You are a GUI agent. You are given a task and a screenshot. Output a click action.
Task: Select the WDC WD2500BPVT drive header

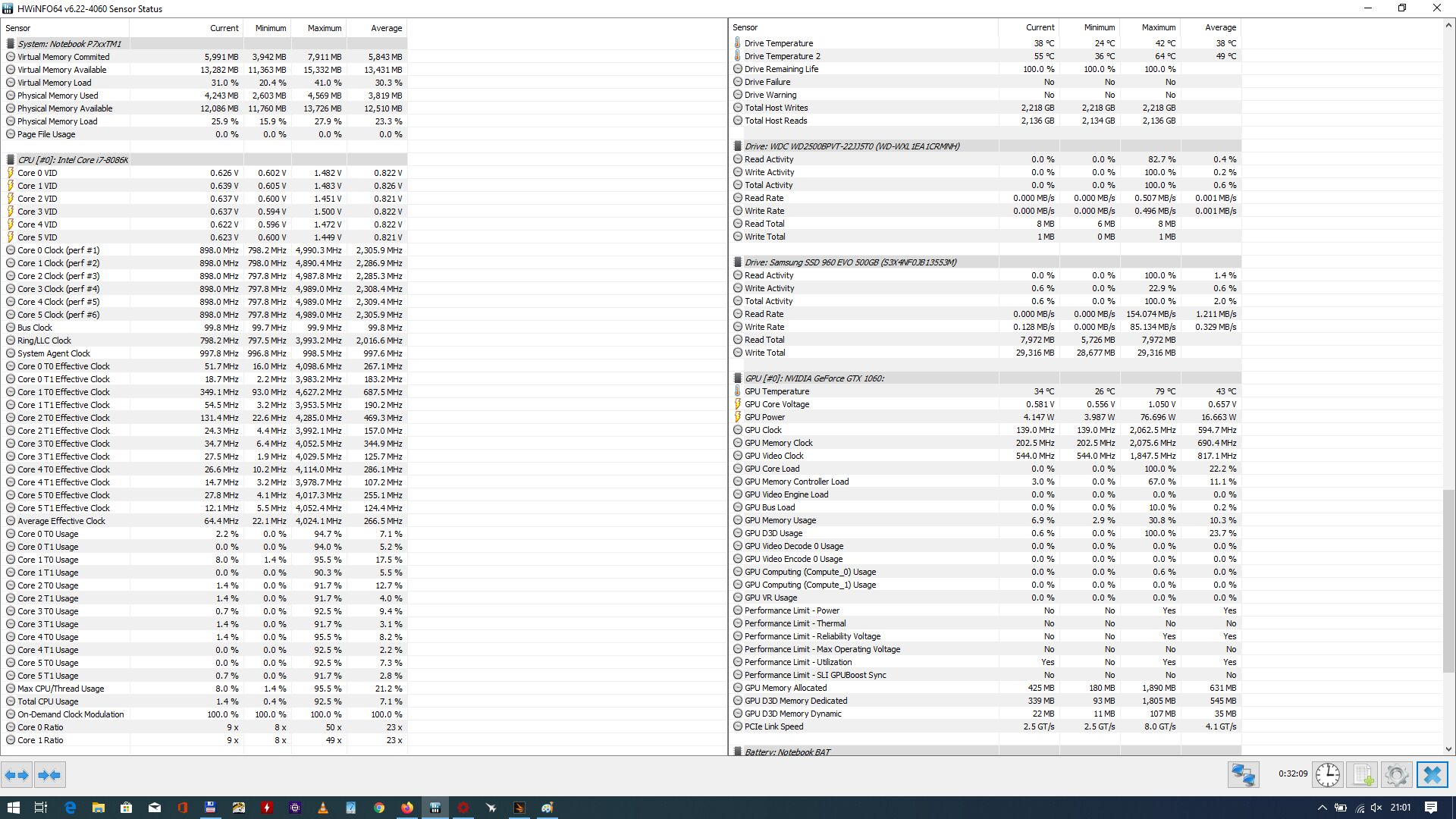point(851,146)
